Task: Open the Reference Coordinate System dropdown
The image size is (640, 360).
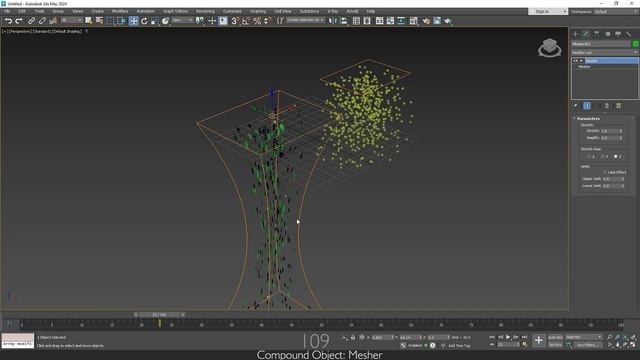Action: tap(182, 20)
